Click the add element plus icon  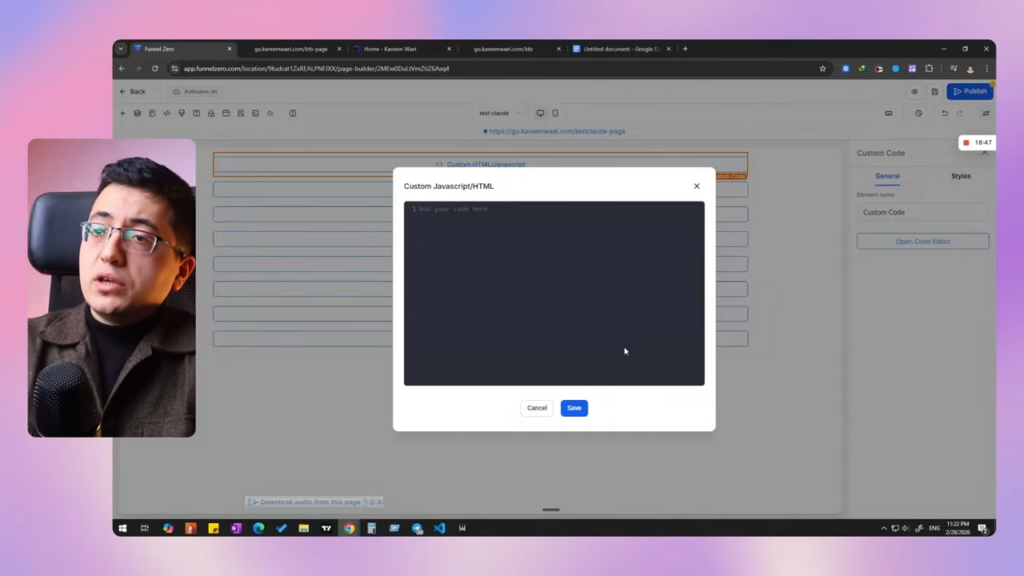click(x=123, y=113)
